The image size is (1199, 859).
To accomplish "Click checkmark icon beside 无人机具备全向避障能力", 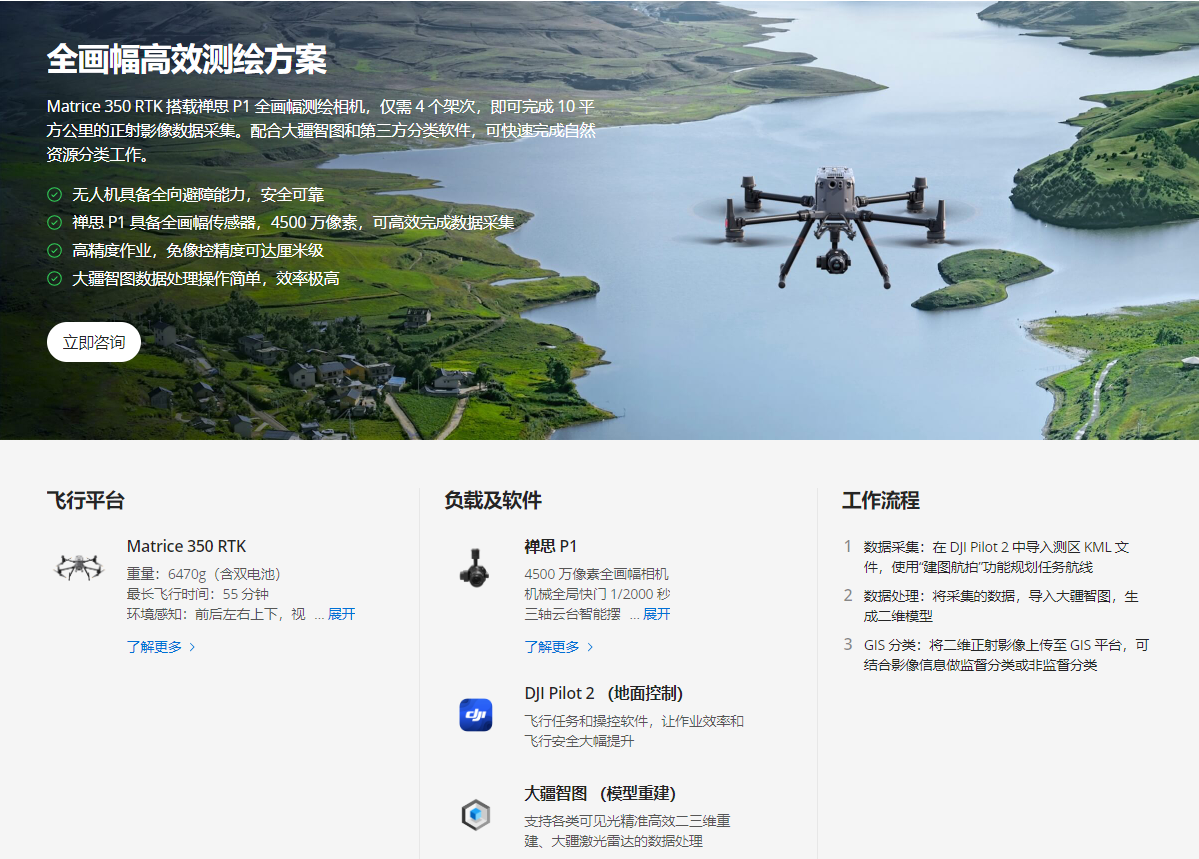I will (55, 195).
